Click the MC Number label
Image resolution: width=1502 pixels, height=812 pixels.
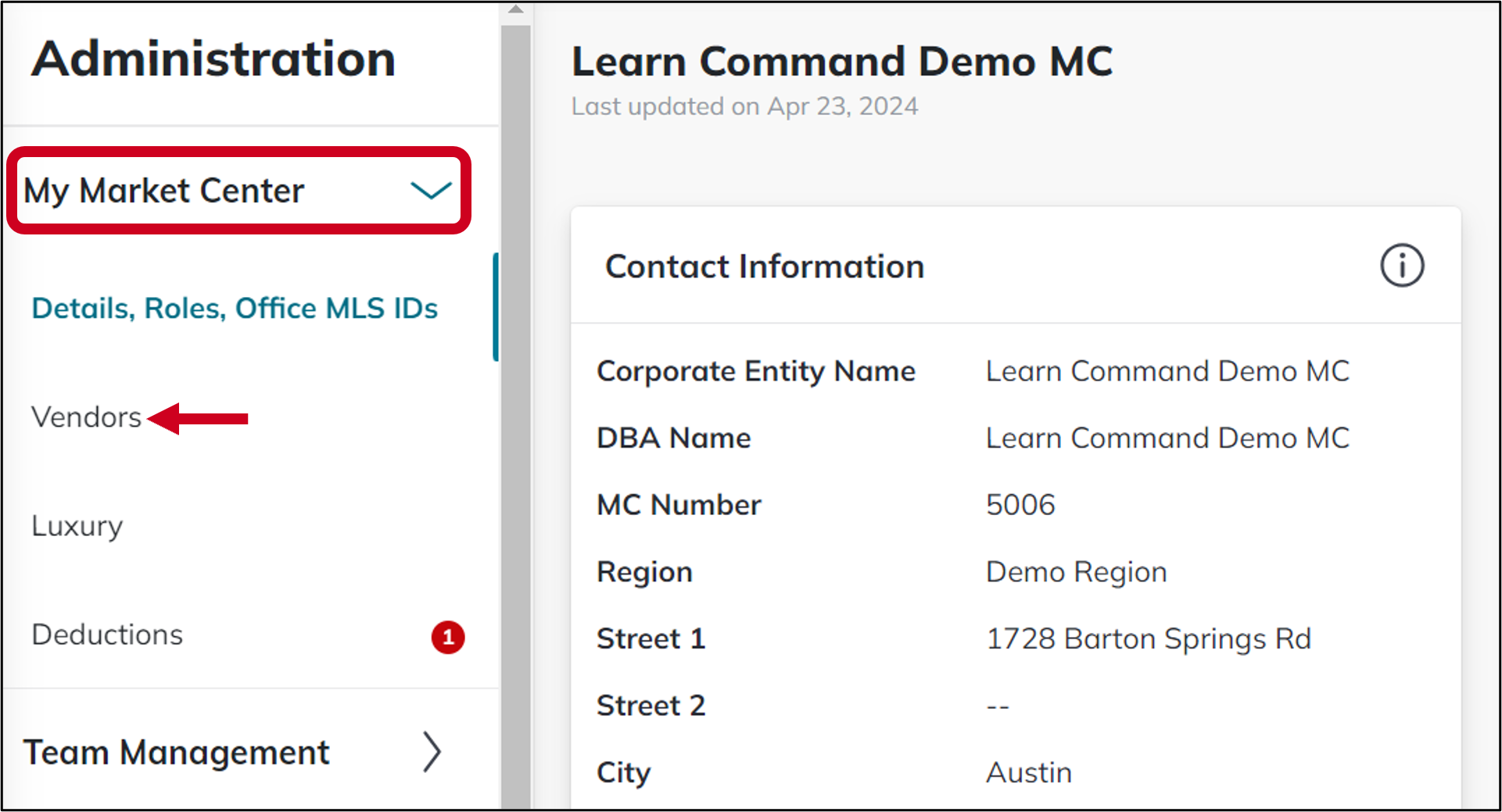(x=679, y=505)
